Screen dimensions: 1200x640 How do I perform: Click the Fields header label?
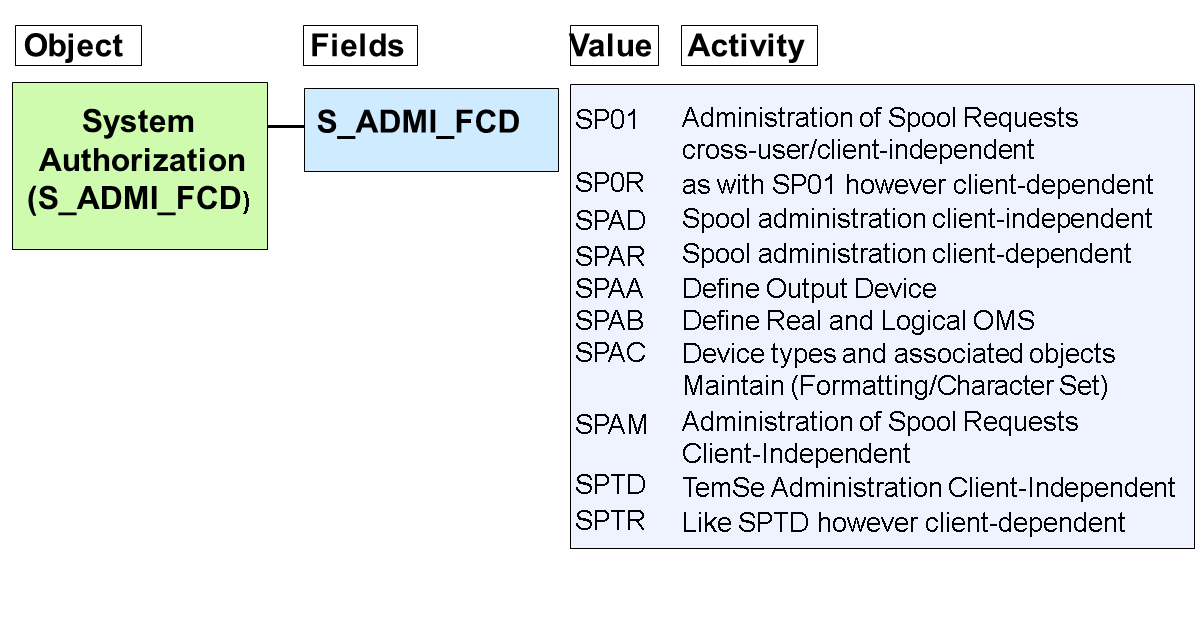[359, 46]
